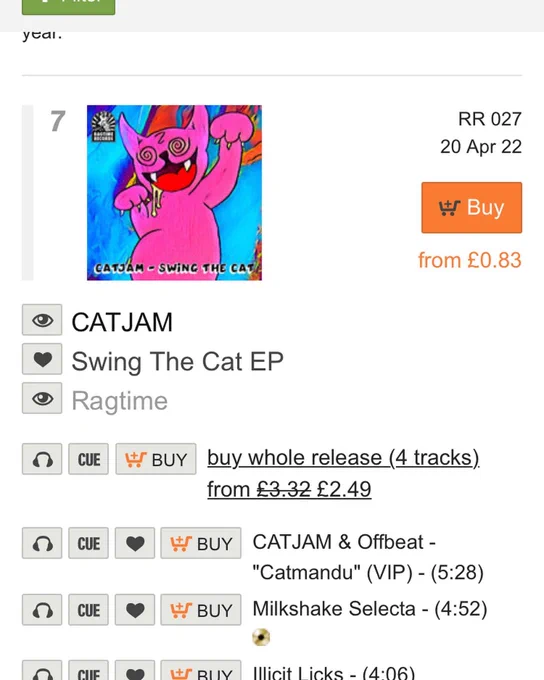Heart the Milkshake Selecta track
Image resolution: width=544 pixels, height=680 pixels.
(135, 610)
